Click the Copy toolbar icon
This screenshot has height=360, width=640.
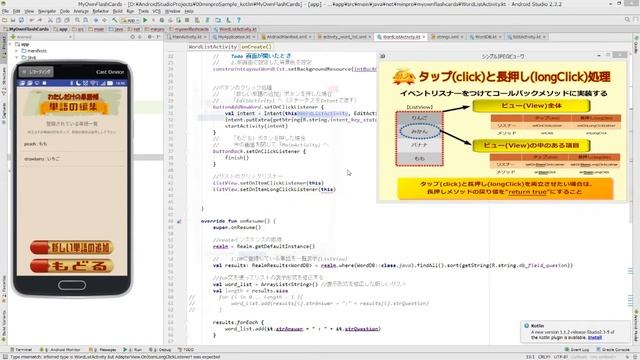coord(58,20)
